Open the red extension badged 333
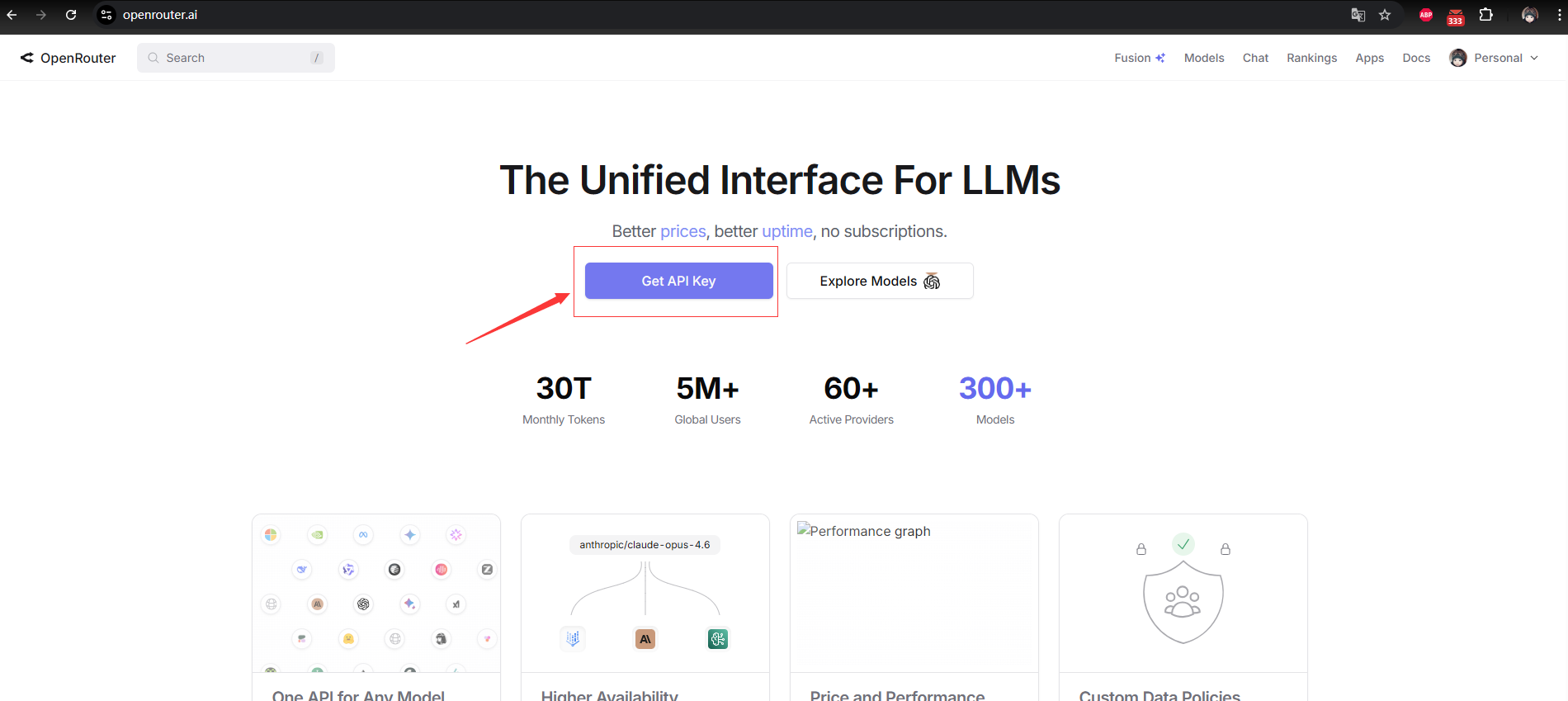Screen dimensions: 1568x701 (x=1455, y=16)
